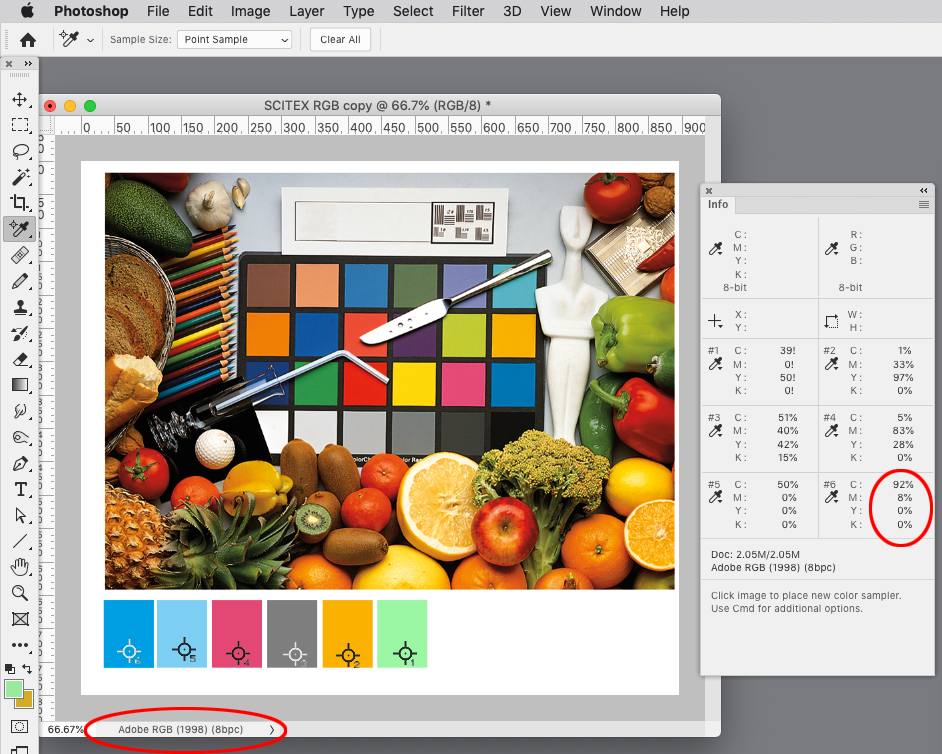The width and height of the screenshot is (942, 754).
Task: Open status bar info arrow menu
Action: point(272,729)
